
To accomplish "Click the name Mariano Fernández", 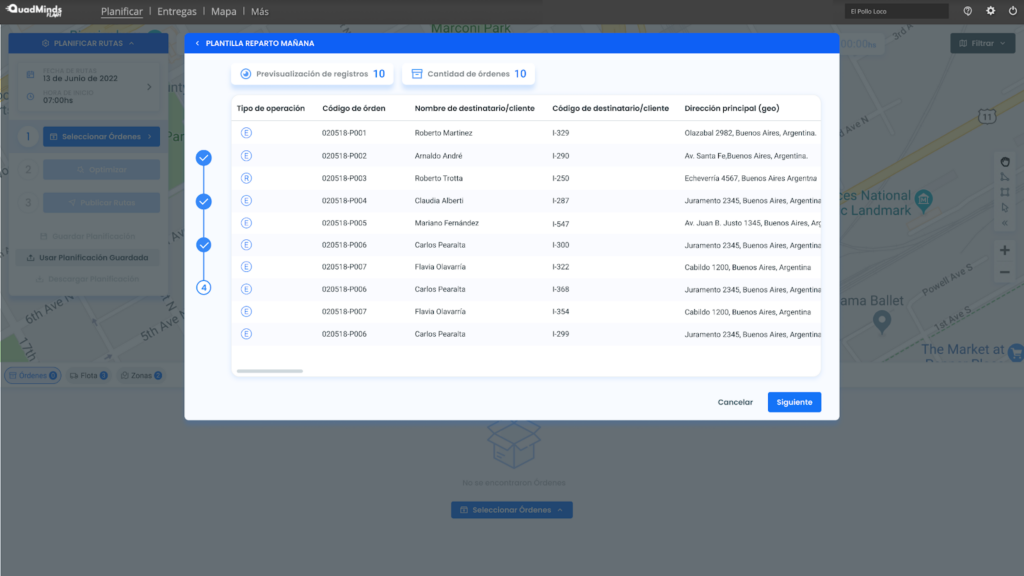I will pyautogui.click(x=447, y=223).
